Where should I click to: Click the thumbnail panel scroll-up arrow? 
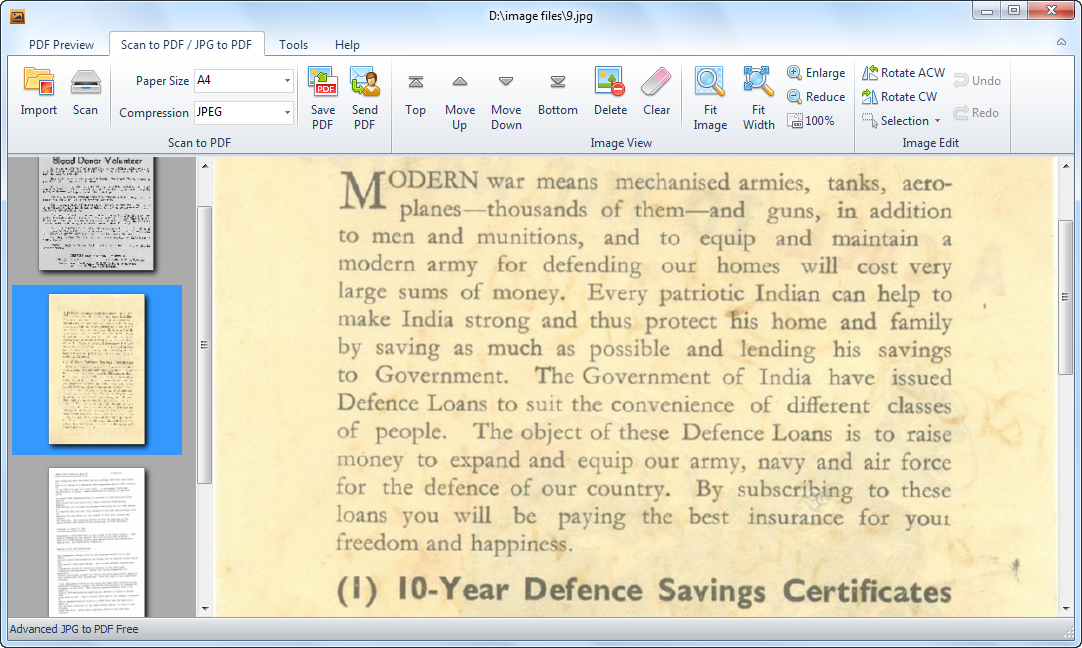click(204, 166)
